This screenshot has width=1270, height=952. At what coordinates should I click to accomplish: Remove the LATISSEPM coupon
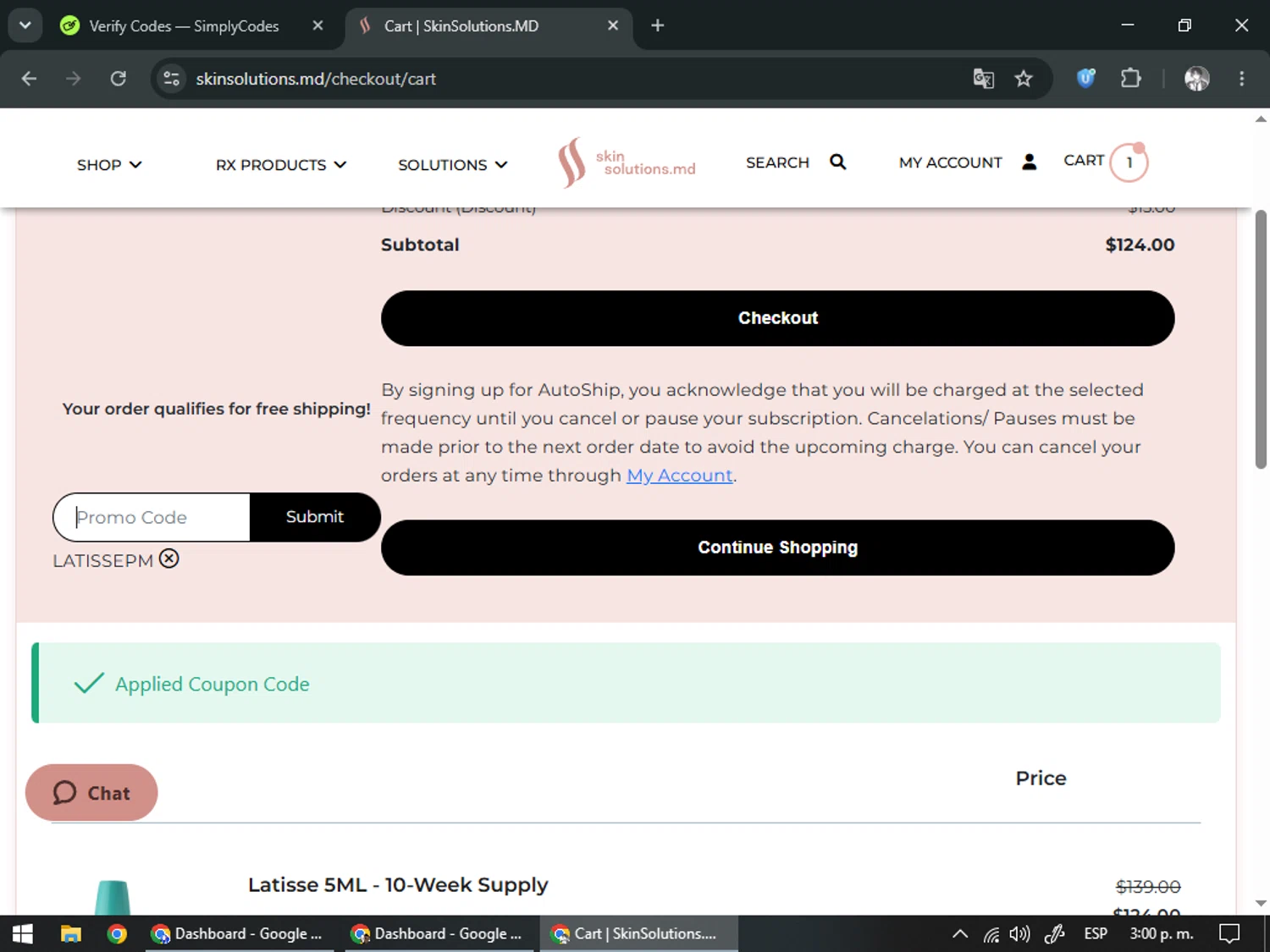pos(169,559)
